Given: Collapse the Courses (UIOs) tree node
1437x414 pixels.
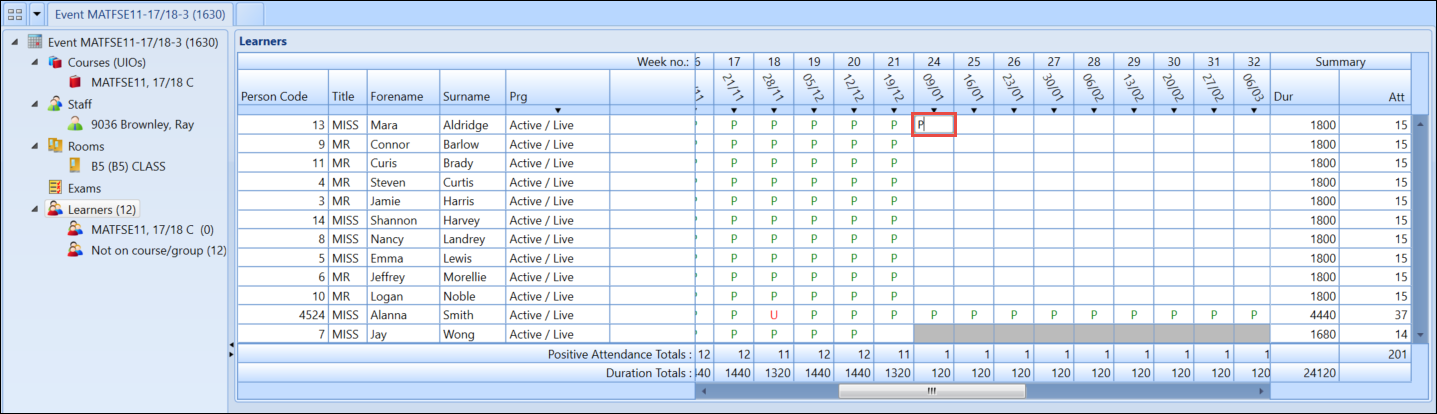Looking at the screenshot, I should pos(35,63).
